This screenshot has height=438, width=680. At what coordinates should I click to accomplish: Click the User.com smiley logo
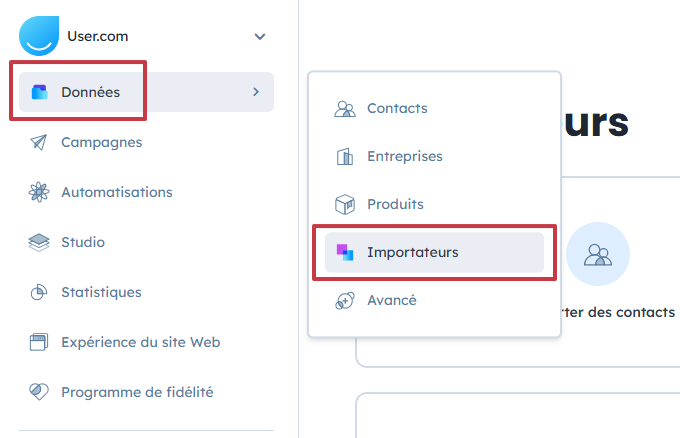(39, 36)
